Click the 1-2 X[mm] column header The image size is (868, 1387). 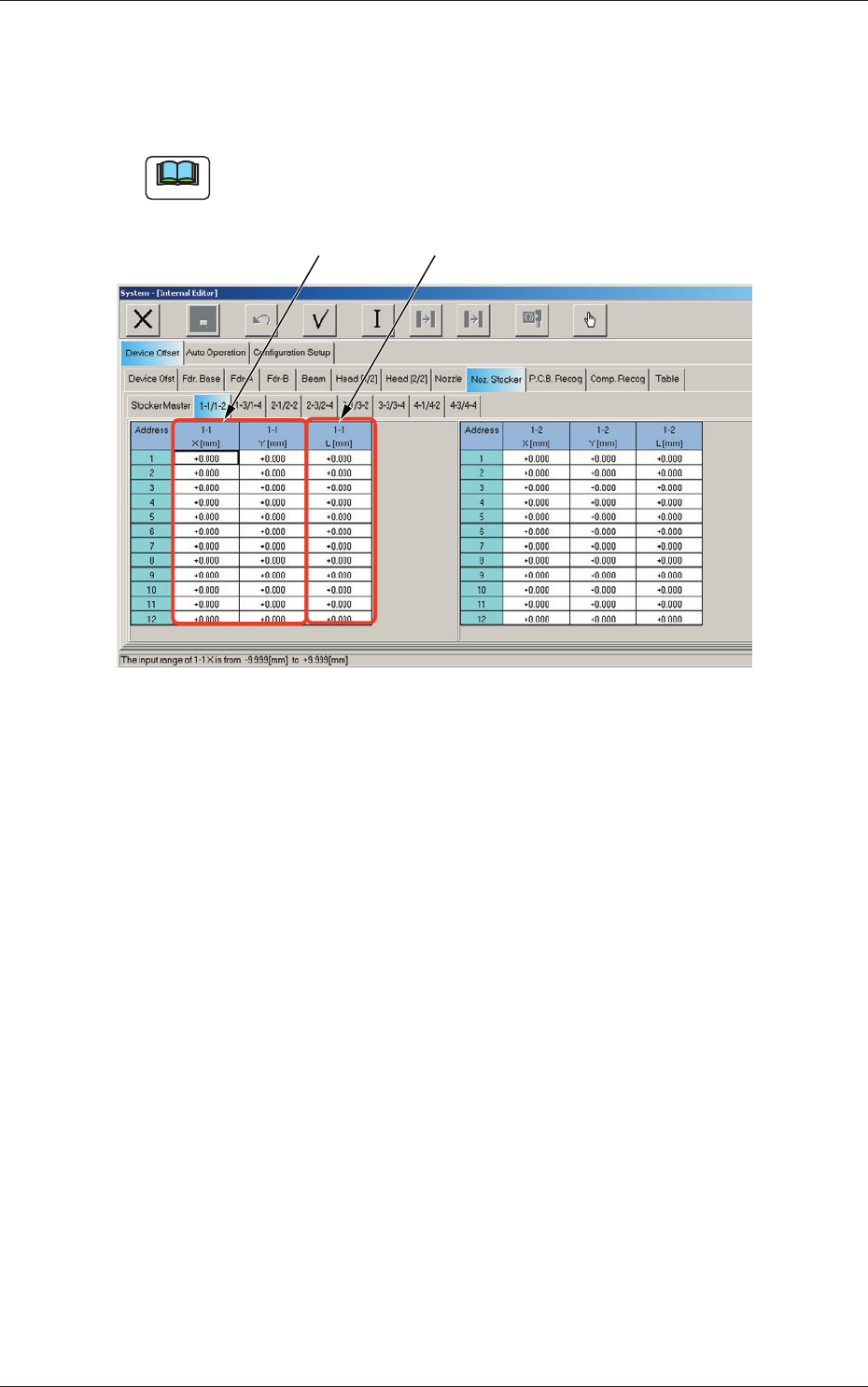coord(537,437)
